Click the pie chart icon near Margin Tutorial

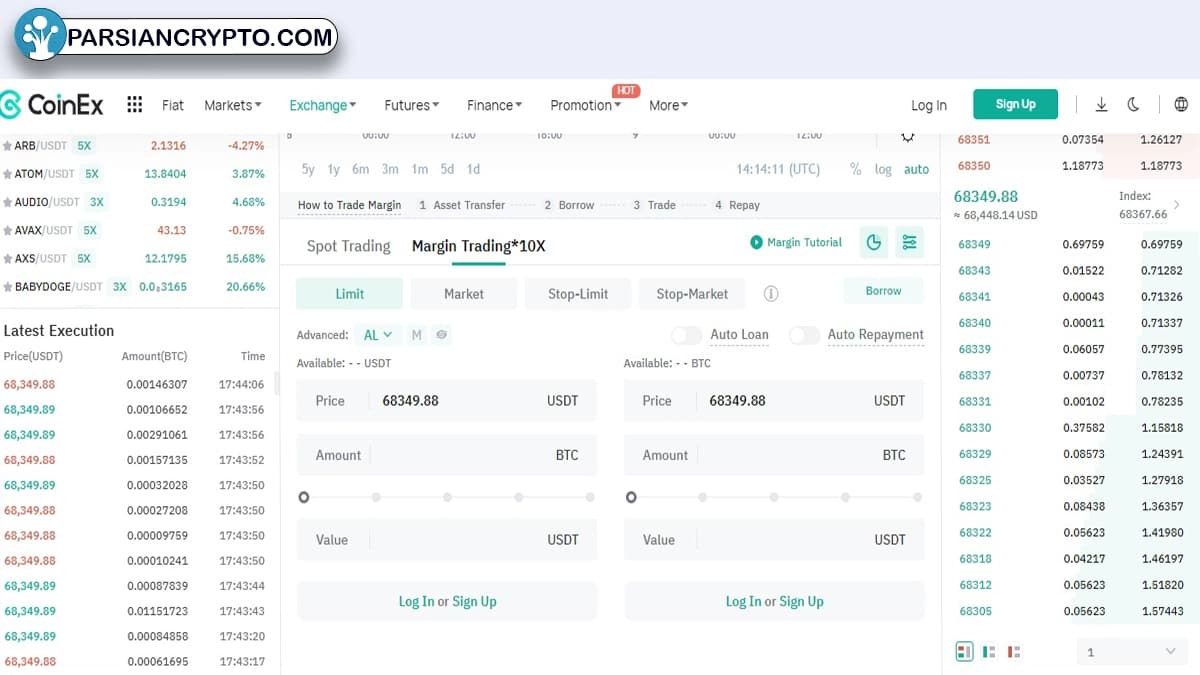point(874,242)
